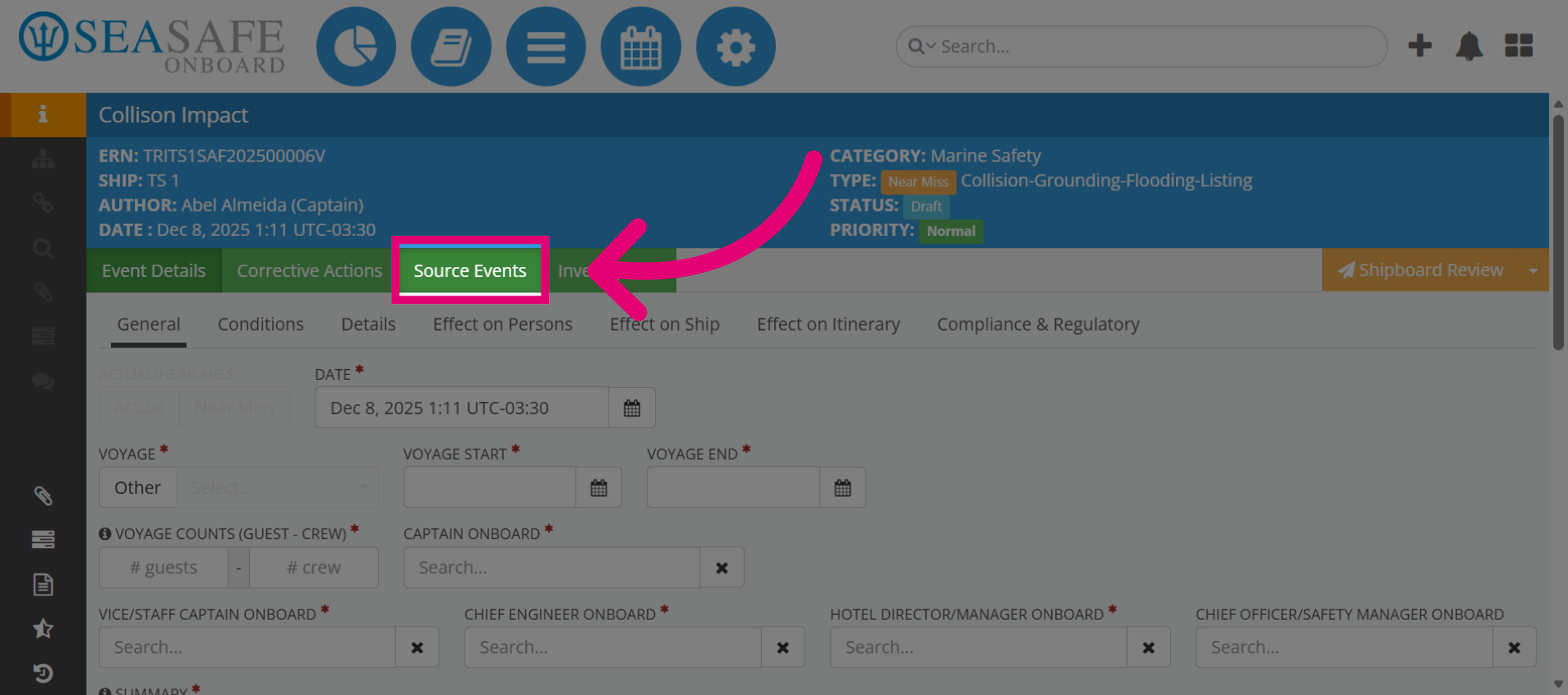Click the plus add icon

click(x=1420, y=46)
